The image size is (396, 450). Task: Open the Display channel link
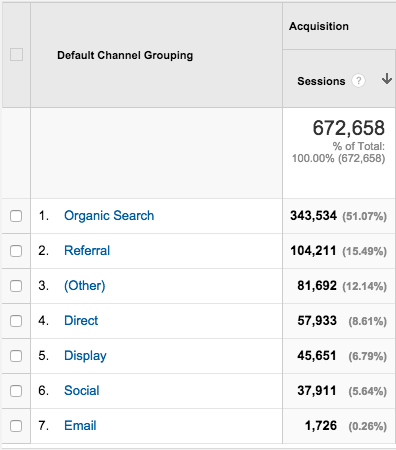pos(85,356)
